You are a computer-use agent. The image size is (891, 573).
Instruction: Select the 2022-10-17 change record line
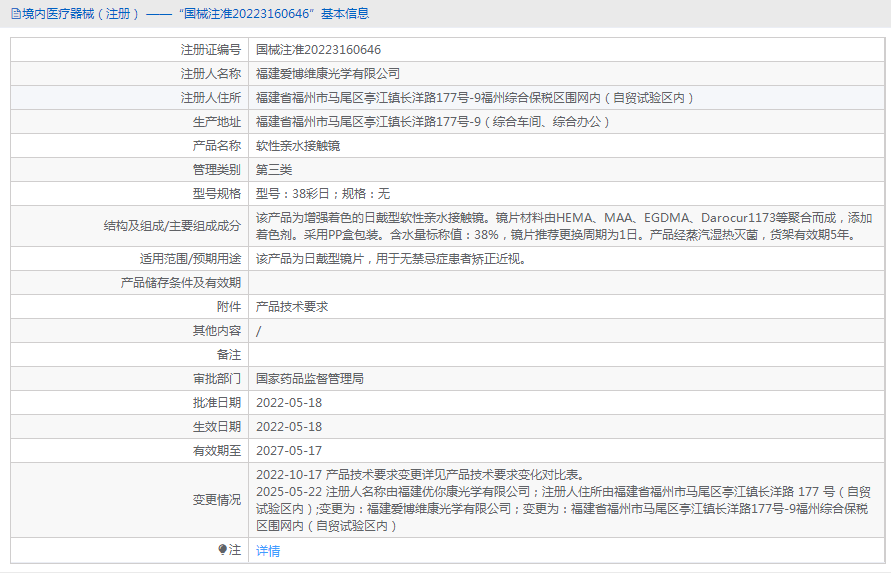tap(420, 475)
